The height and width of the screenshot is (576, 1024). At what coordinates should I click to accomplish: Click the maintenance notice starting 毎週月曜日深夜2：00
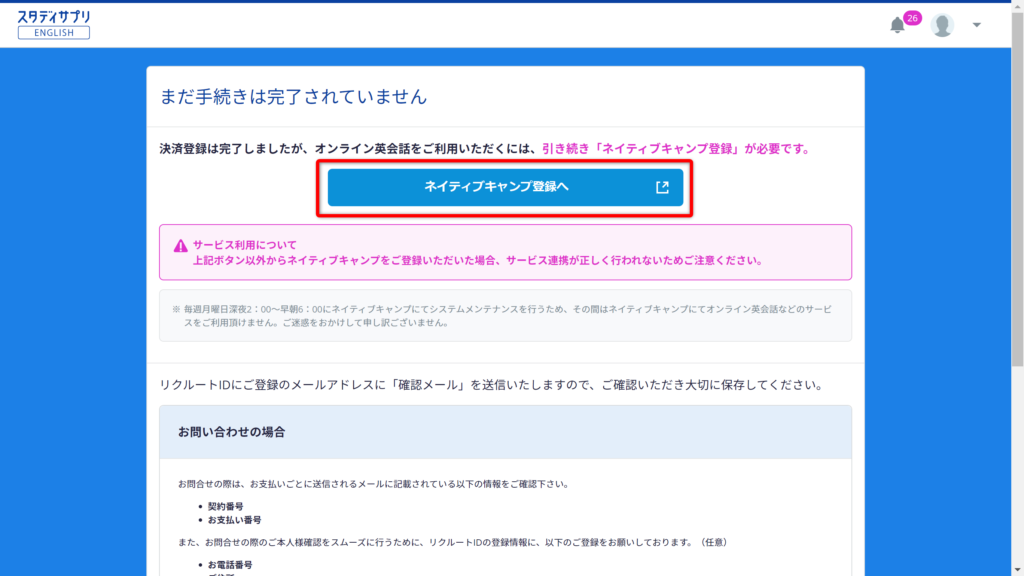[x=505, y=315]
